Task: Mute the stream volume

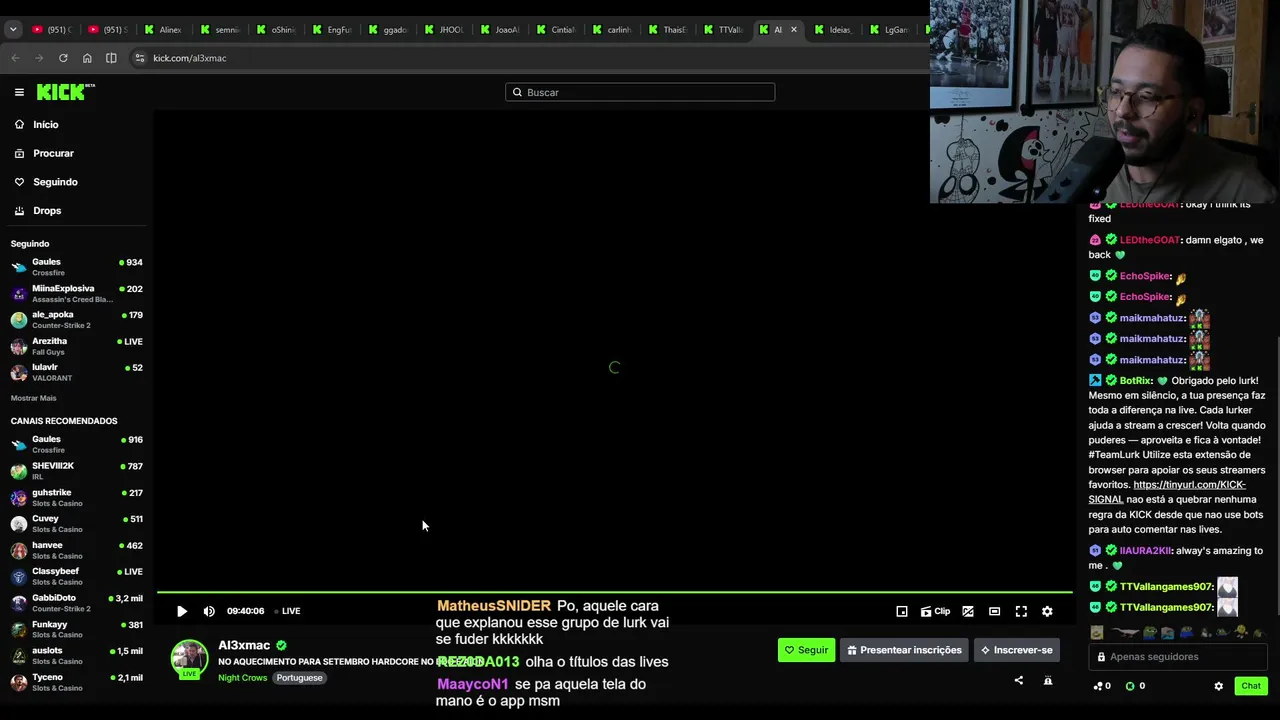Action: tap(209, 611)
